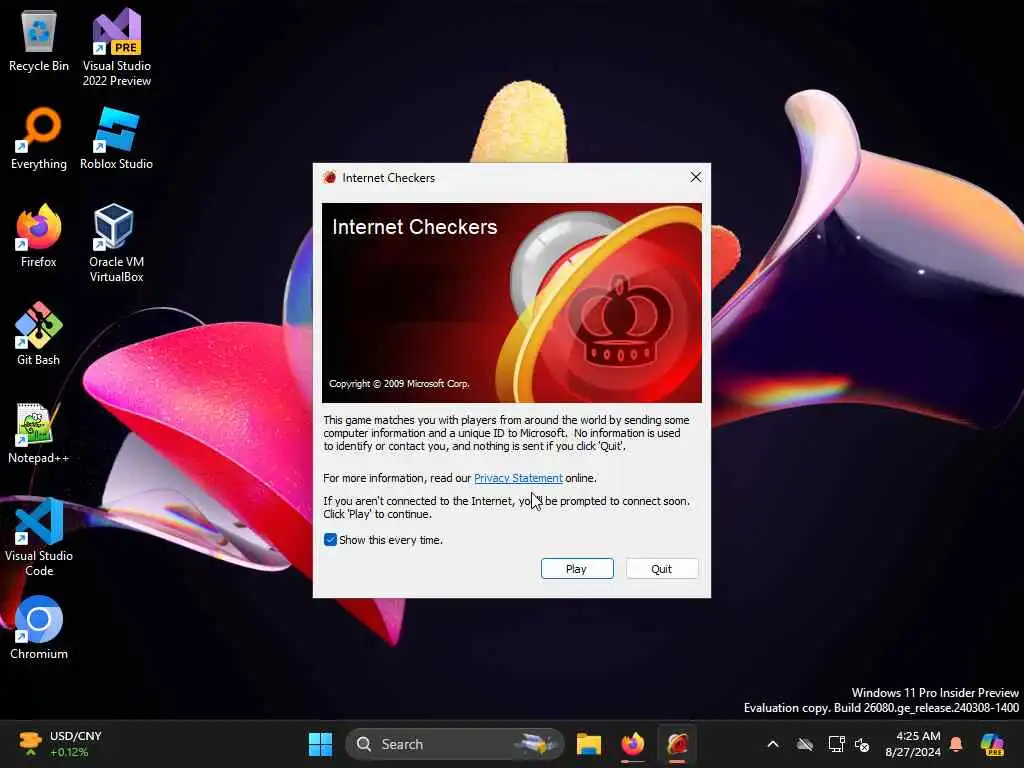The image size is (1024, 768).
Task: Select the Git Bash desktop icon
Action: coord(39,334)
